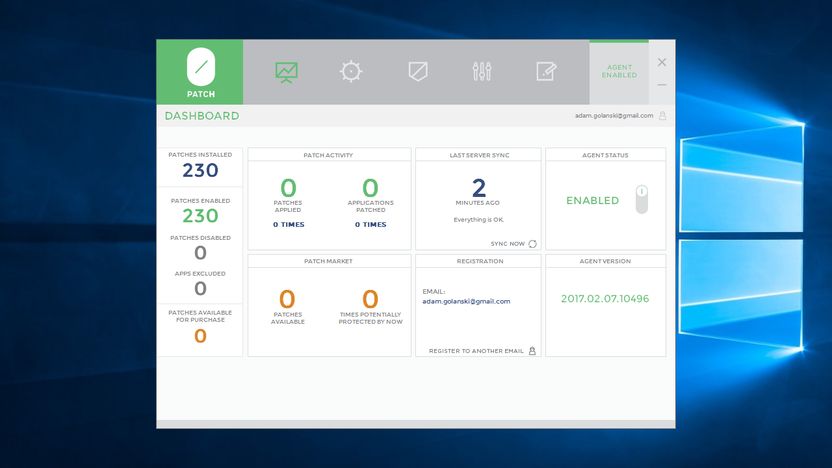Screen dimensions: 832x468
Task: Click the ENABLED status text
Action: [592, 201]
